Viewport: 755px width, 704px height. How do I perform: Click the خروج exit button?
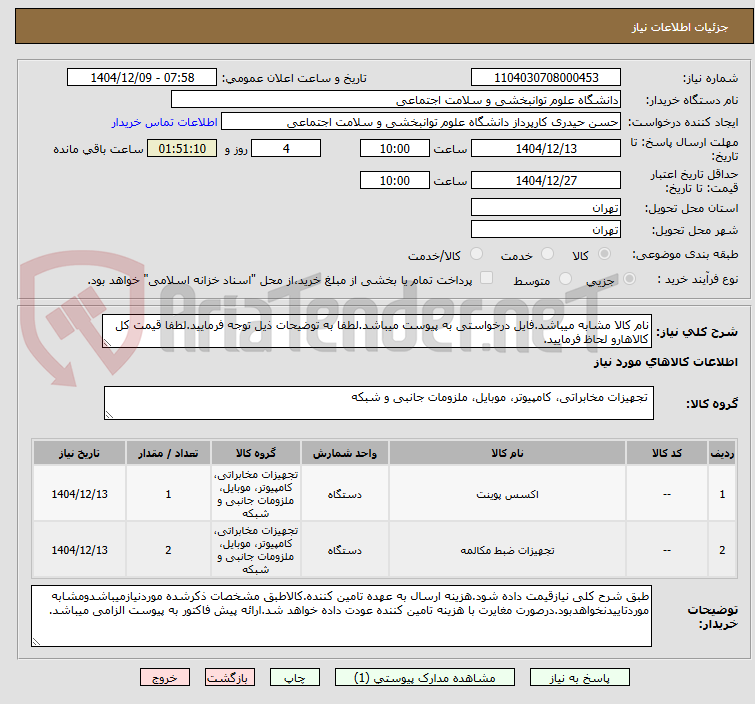click(165, 678)
